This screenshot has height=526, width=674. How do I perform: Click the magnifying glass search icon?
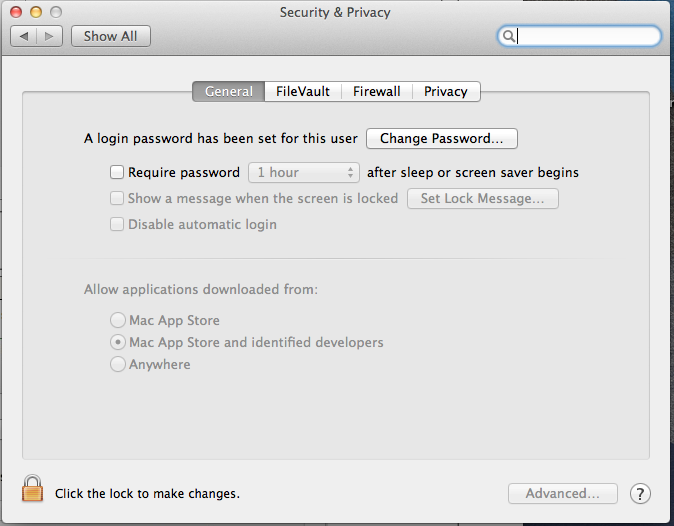tap(509, 36)
